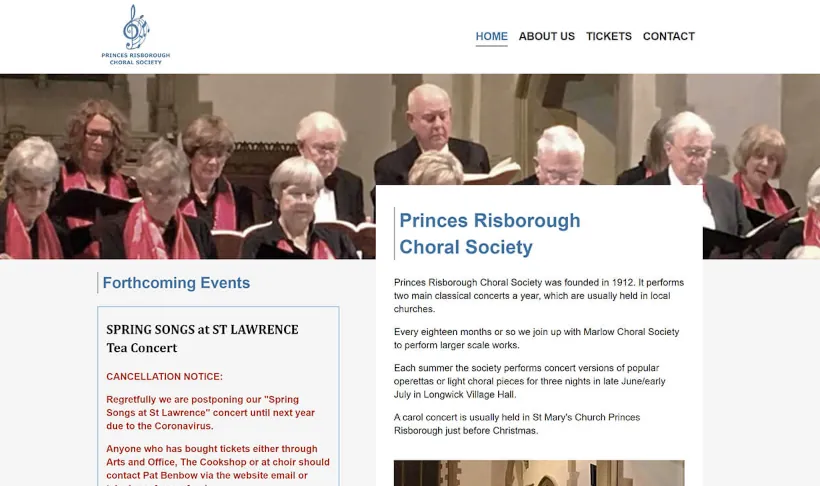Open the HOME menu item
This screenshot has height=486, width=820.
(491, 36)
